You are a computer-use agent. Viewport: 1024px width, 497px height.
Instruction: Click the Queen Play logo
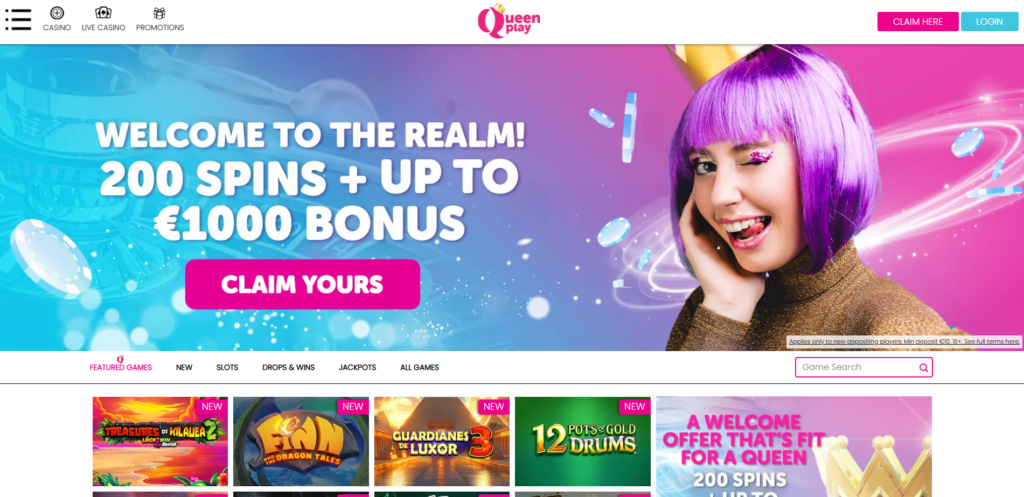(509, 20)
